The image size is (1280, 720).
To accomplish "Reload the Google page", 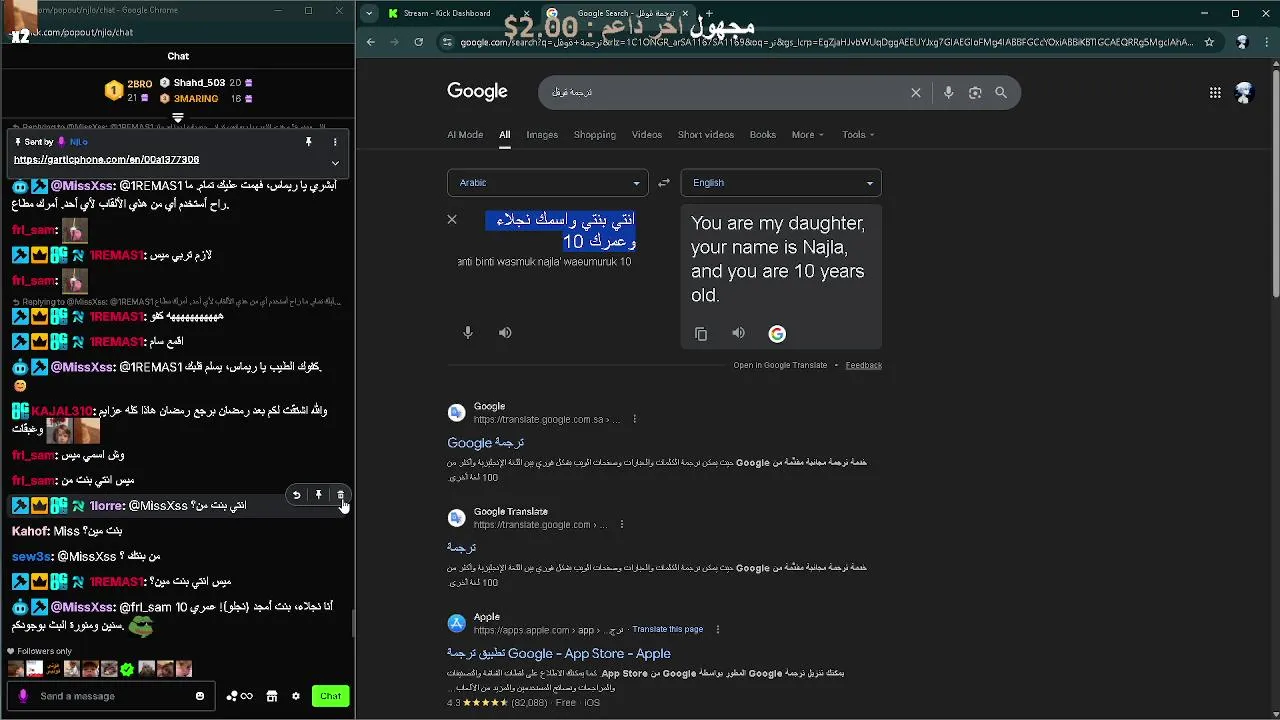I will point(419,42).
